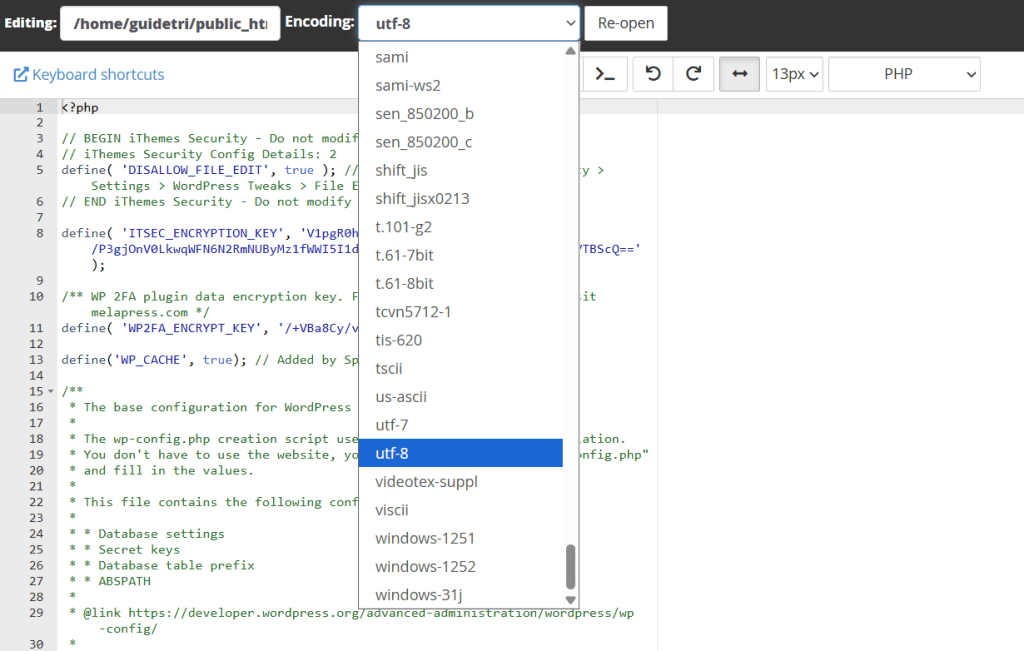Select viscii encoding option

(x=460, y=510)
